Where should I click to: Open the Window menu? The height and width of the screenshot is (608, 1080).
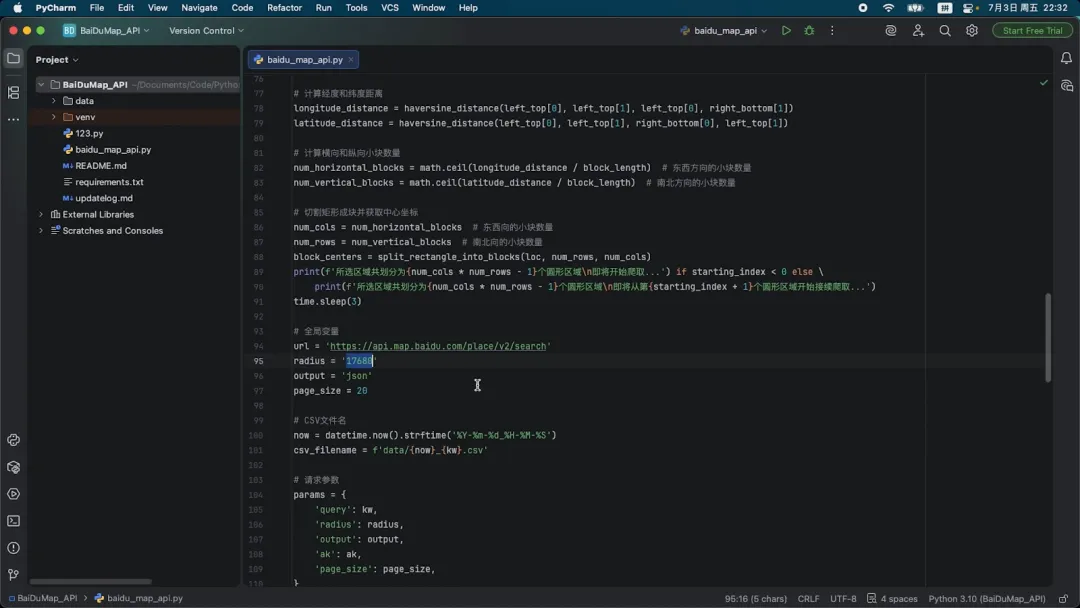click(x=428, y=8)
